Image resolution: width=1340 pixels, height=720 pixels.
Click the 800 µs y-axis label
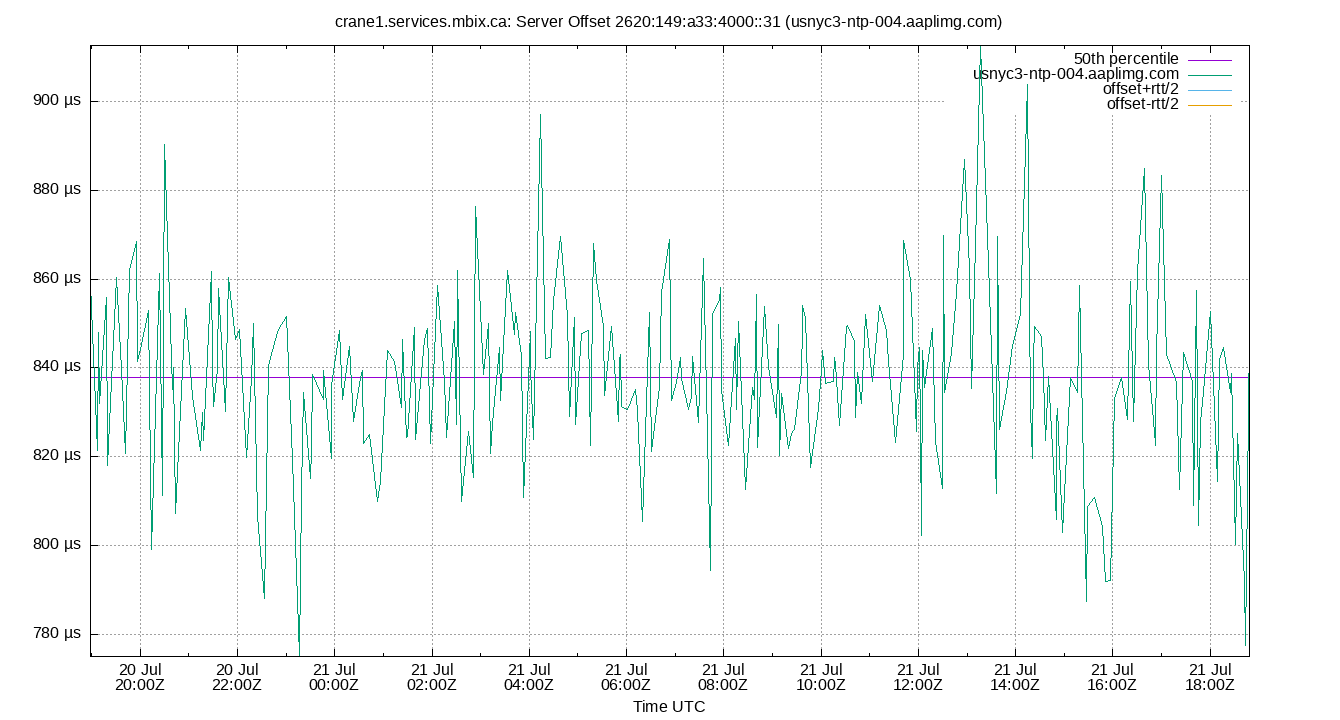tap(58, 545)
